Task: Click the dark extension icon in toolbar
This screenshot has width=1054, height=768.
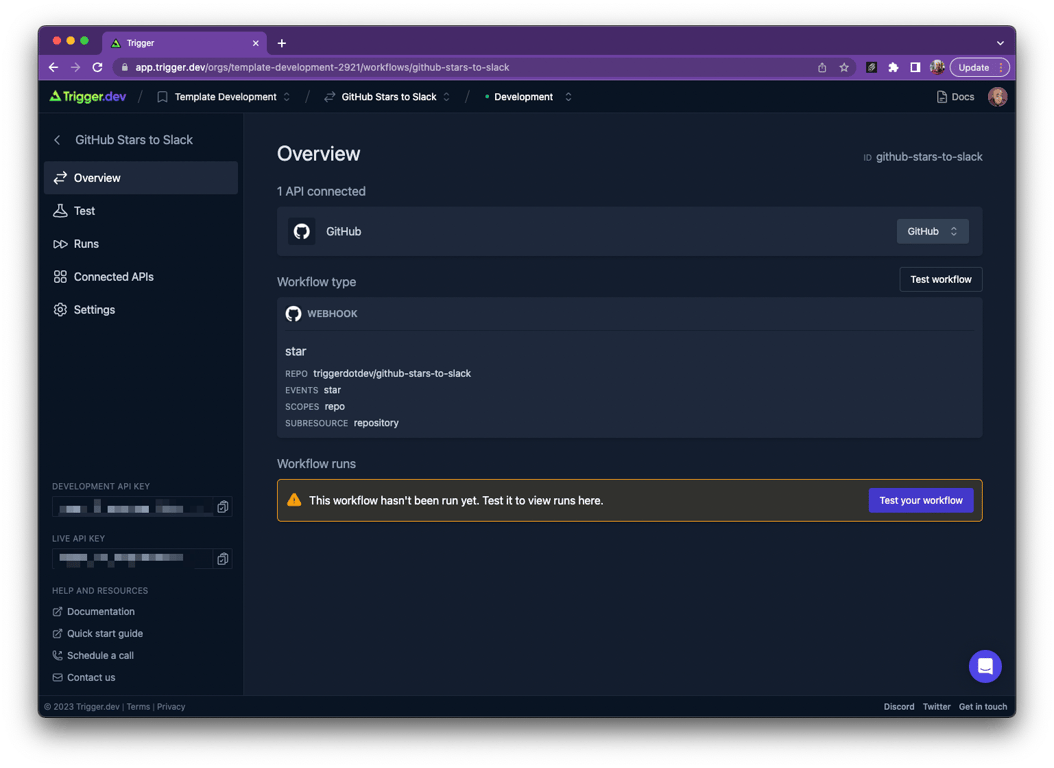Action: 871,67
